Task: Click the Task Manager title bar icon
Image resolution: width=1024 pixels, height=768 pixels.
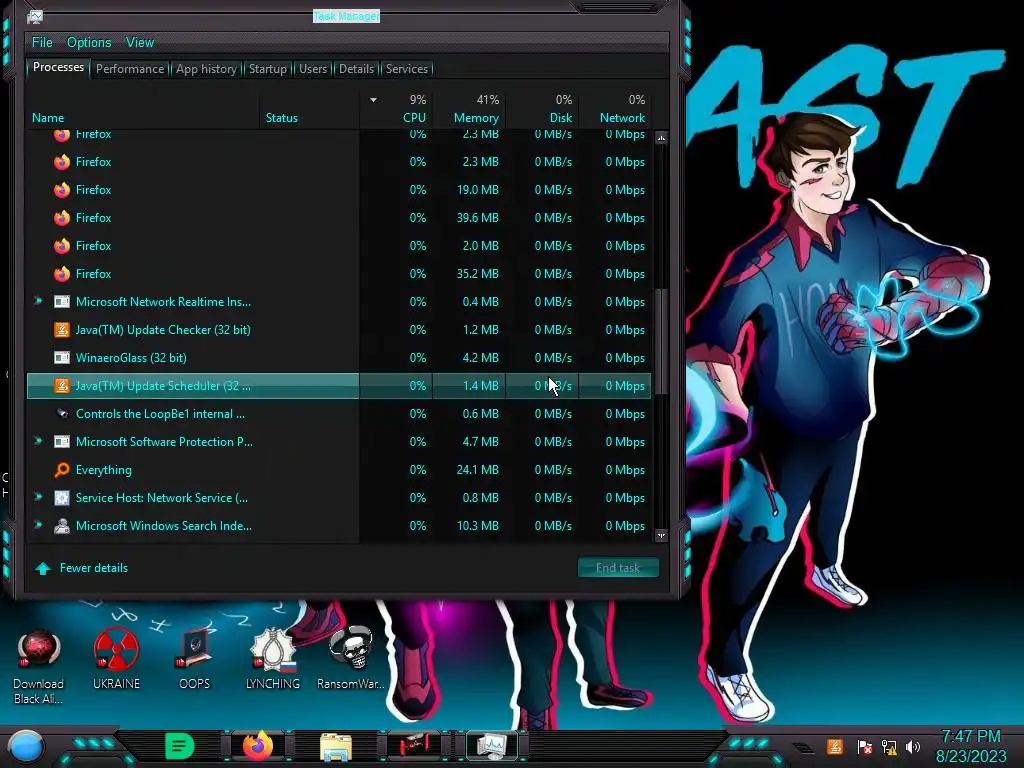Action: click(x=35, y=17)
